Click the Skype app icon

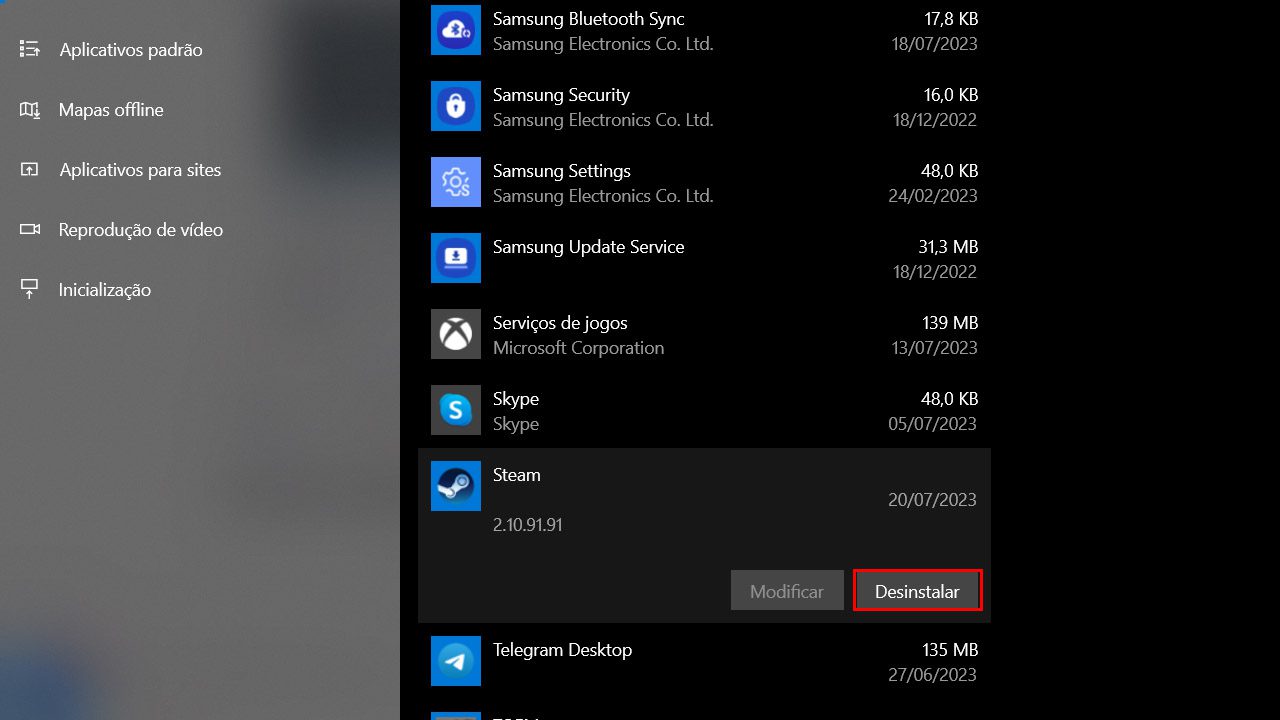(456, 410)
